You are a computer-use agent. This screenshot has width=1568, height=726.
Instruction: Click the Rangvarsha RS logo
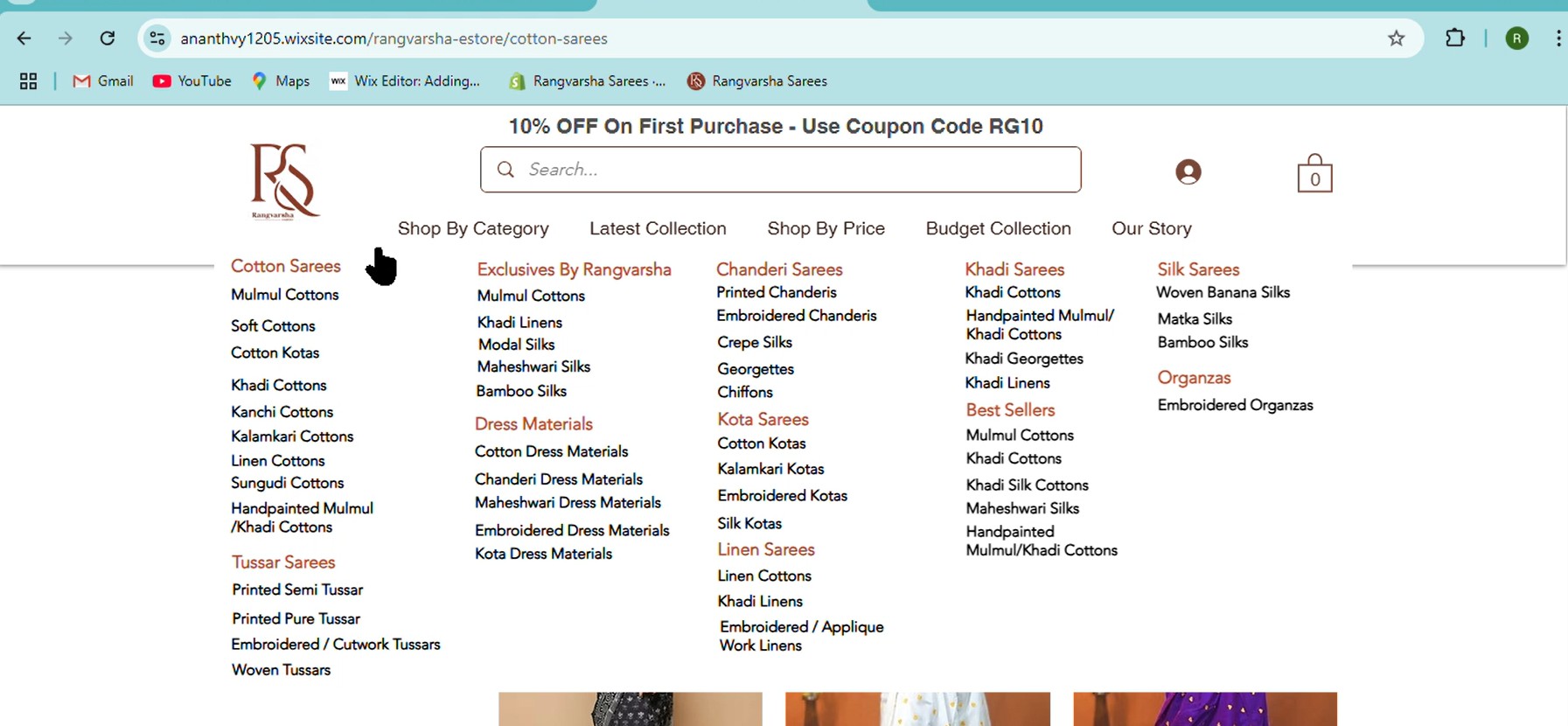tap(283, 181)
